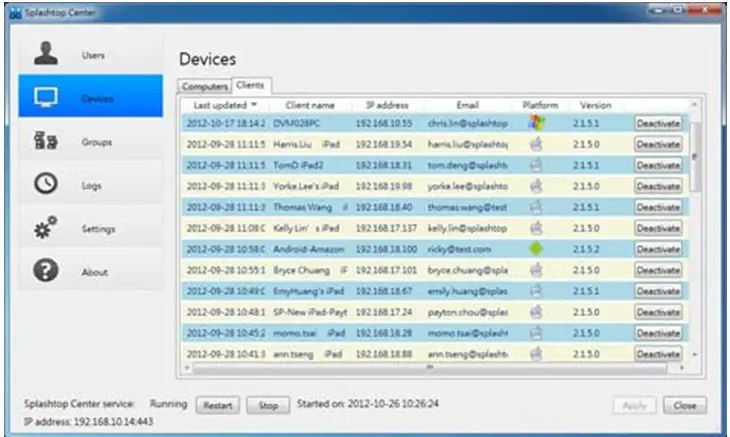
Task: Restart the Splashtop Center service
Action: (x=217, y=405)
